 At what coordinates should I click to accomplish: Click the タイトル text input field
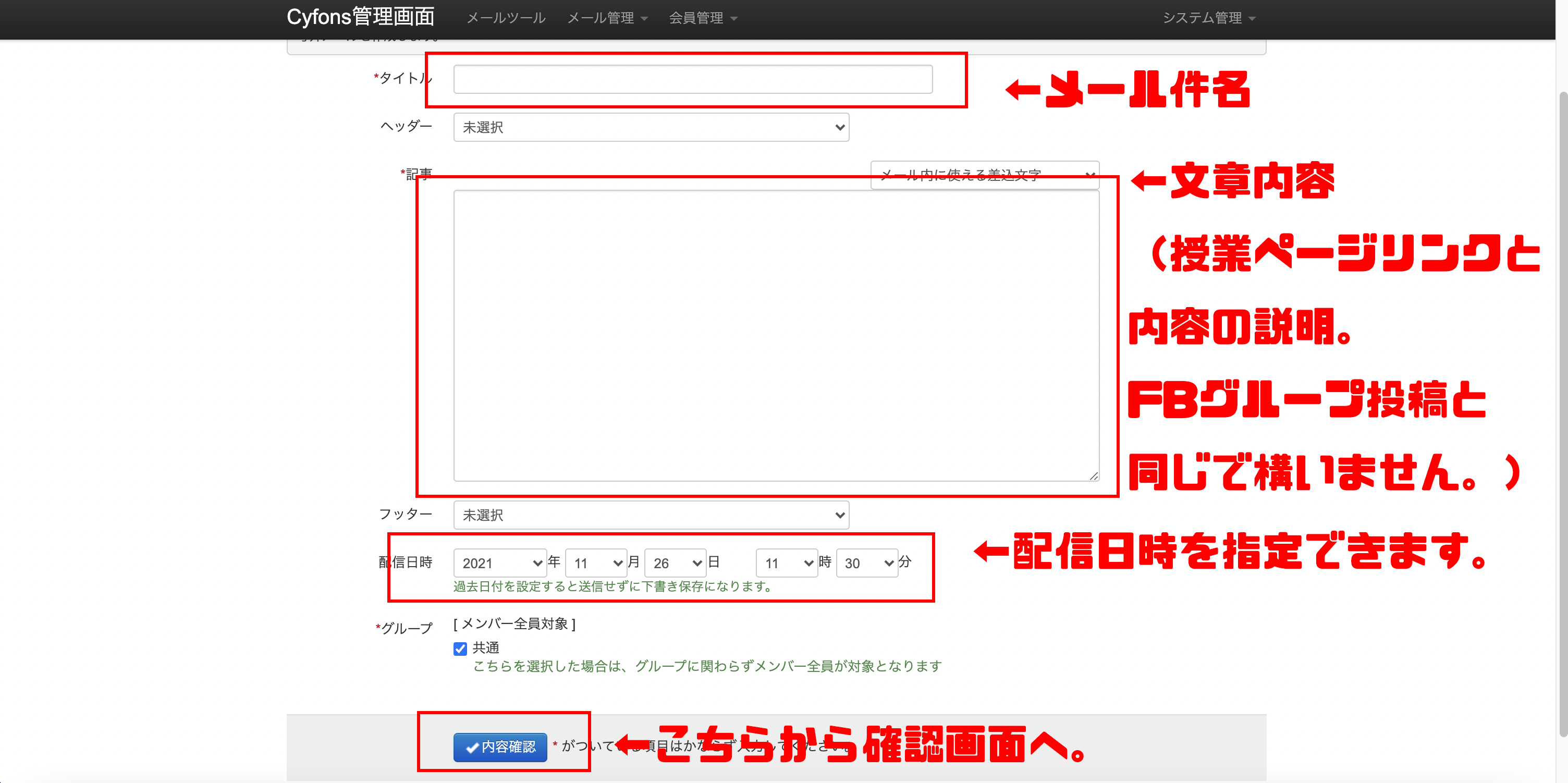(692, 79)
